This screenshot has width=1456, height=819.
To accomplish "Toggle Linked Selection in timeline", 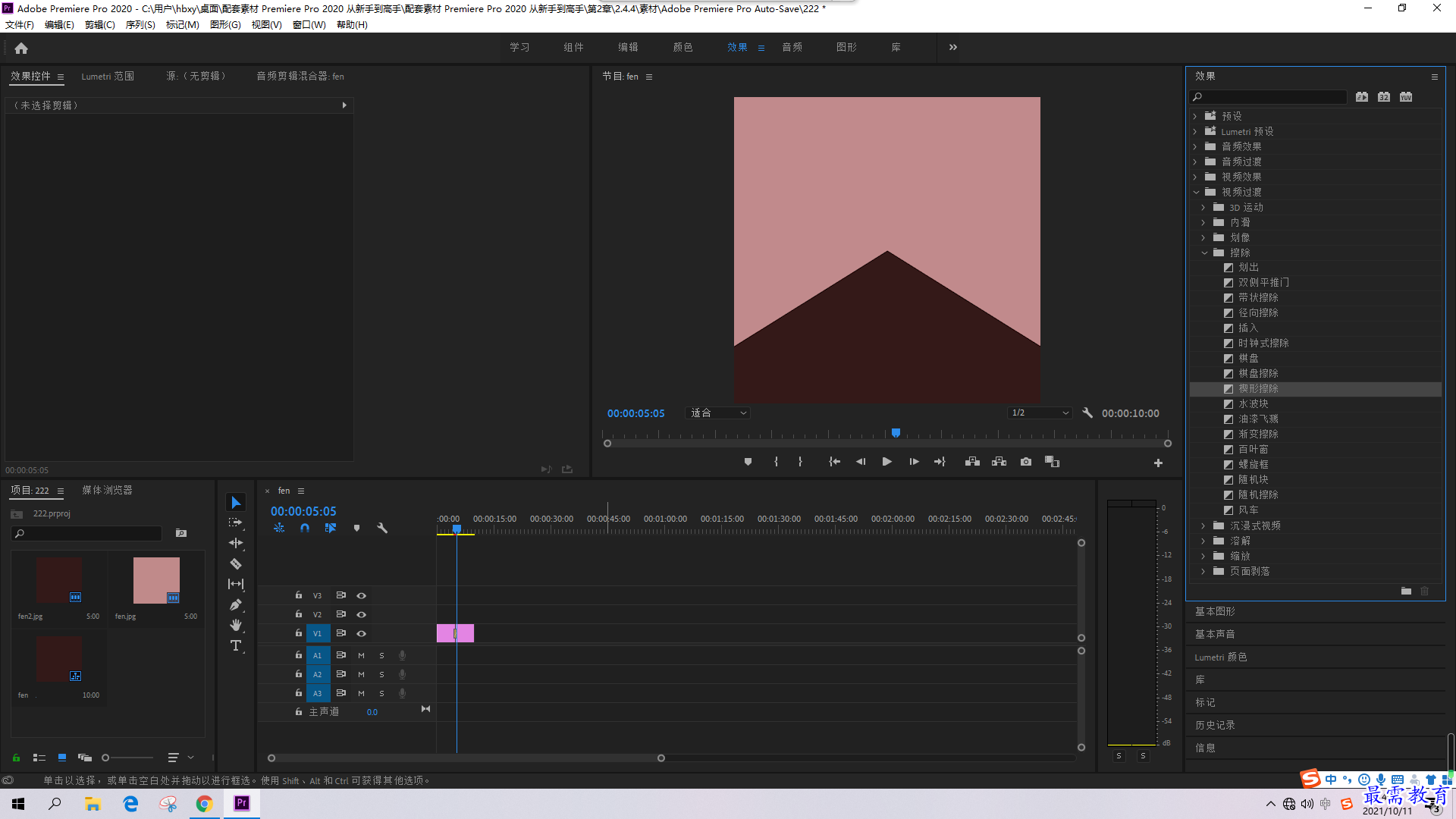I will 331,528.
